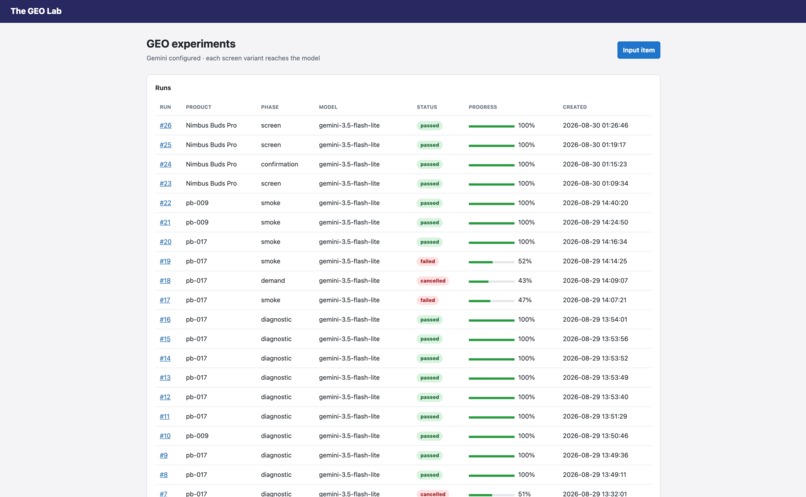Open run #17 link
Image resolution: width=806 pixels, height=497 pixels.
coord(164,300)
